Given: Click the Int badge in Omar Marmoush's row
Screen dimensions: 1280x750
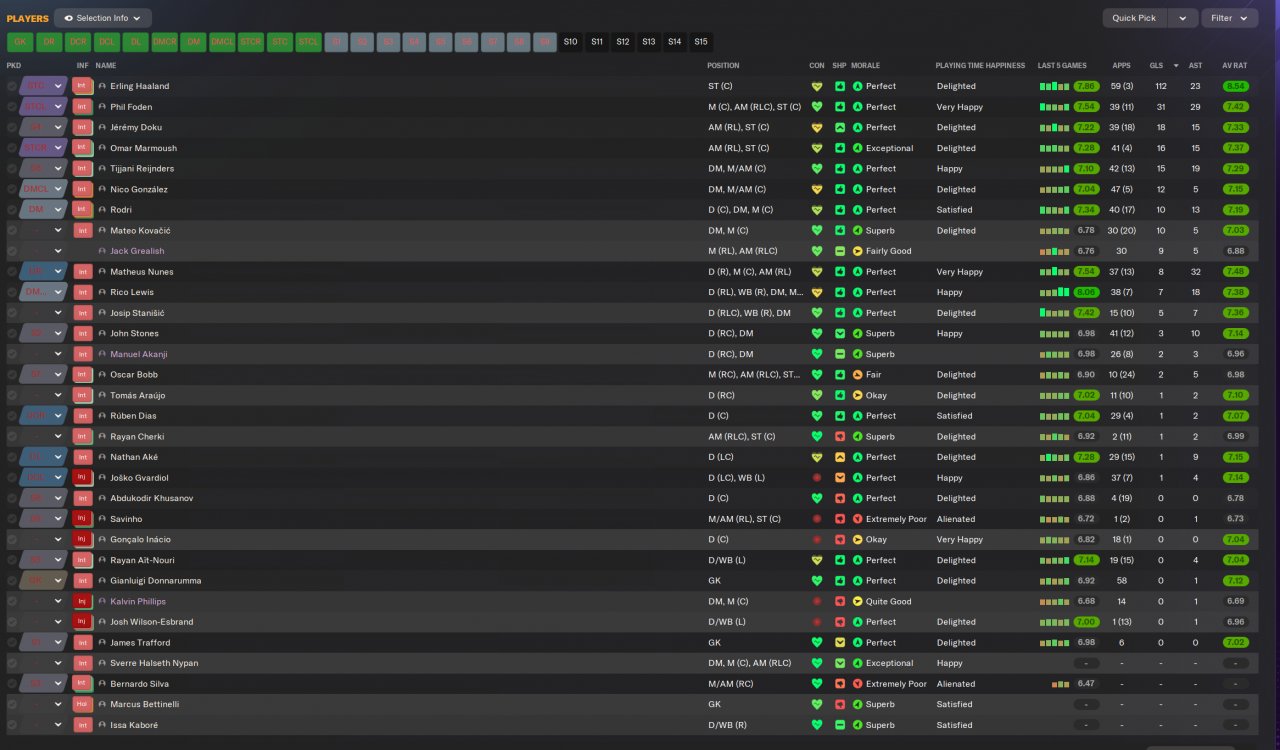Looking at the screenshot, I should tap(83, 148).
